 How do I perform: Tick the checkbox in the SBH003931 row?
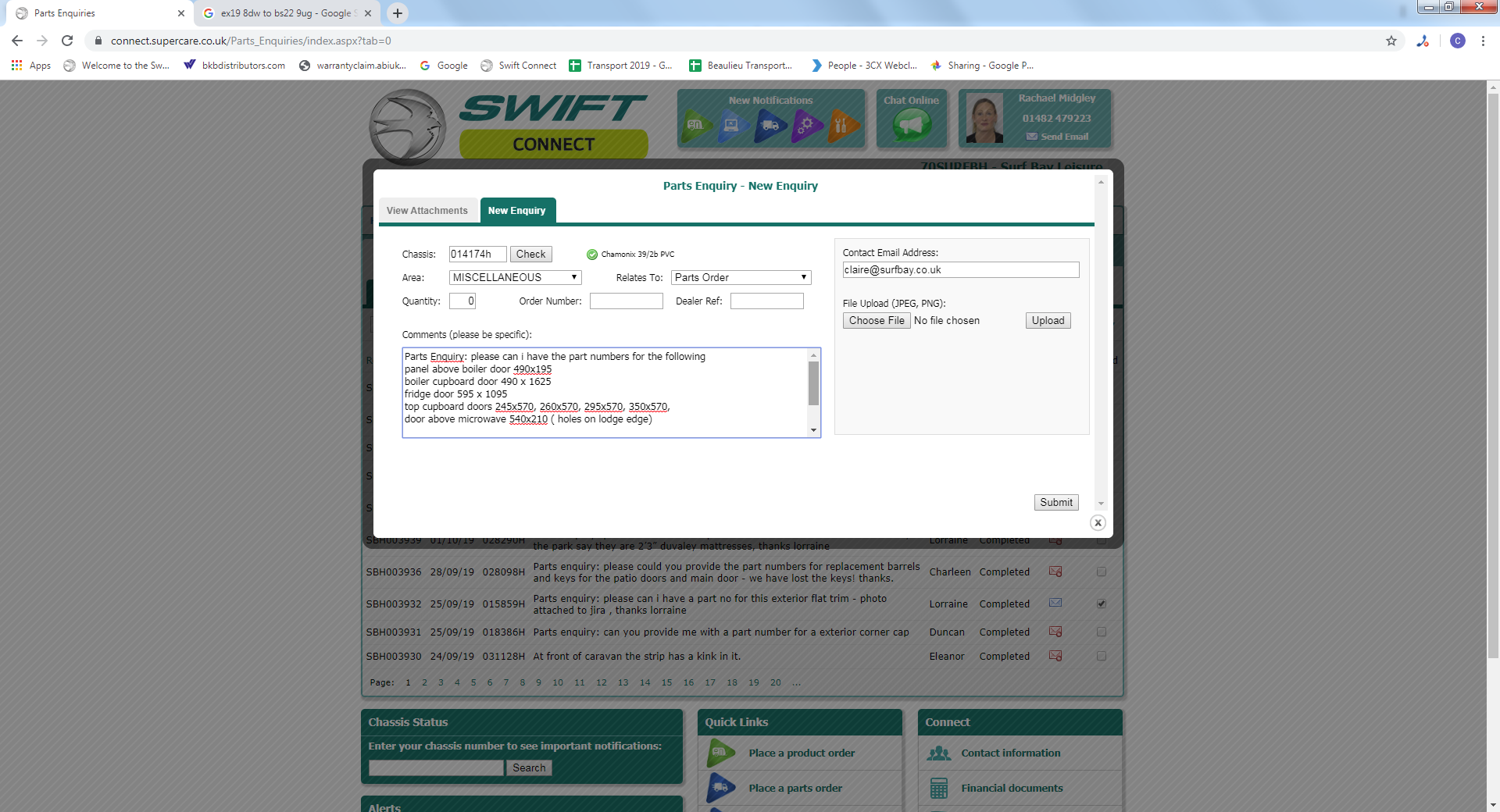(x=1102, y=632)
